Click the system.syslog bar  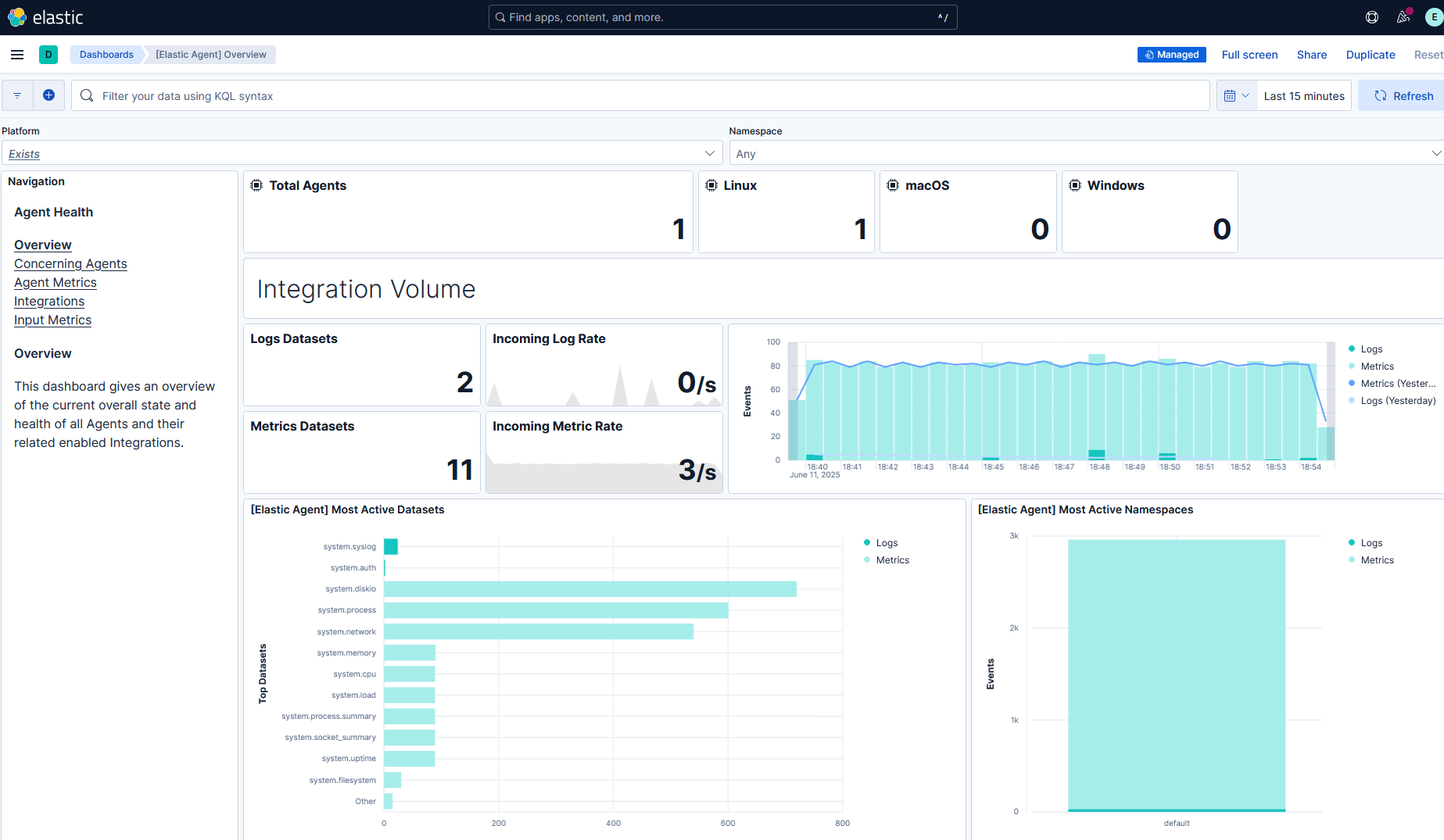[391, 546]
